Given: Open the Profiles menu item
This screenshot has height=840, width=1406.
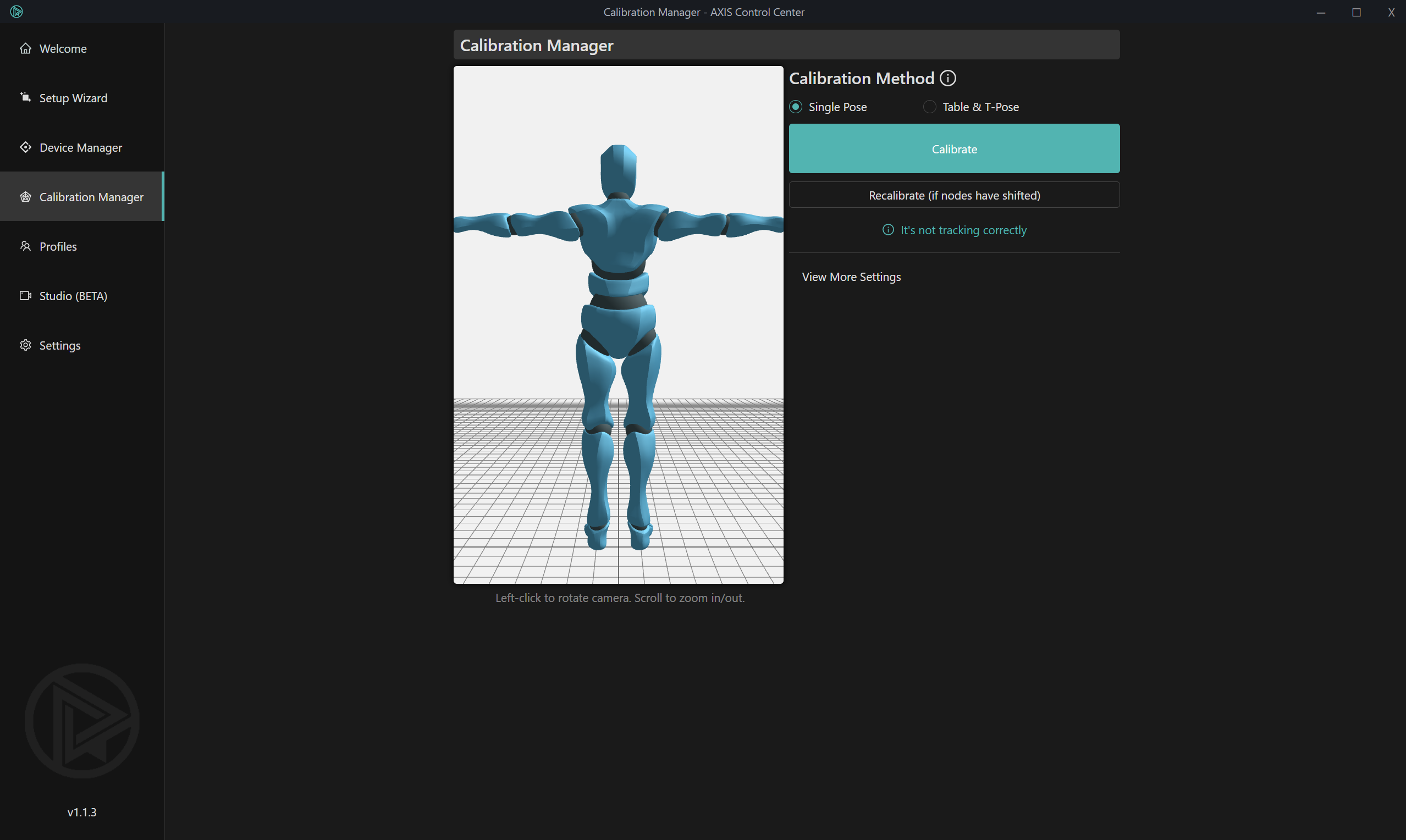Looking at the screenshot, I should point(58,247).
